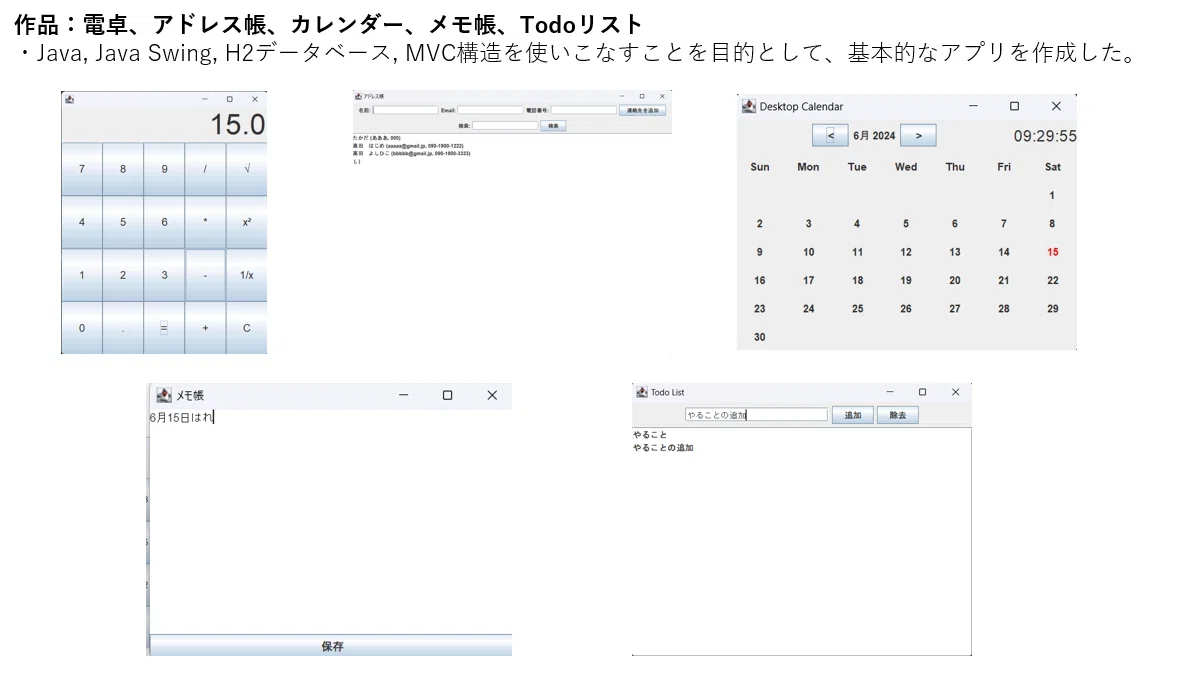Select the やることの追加 item in Todo List
Image resolution: width=1197 pixels, height=681 pixels.
click(x=663, y=447)
